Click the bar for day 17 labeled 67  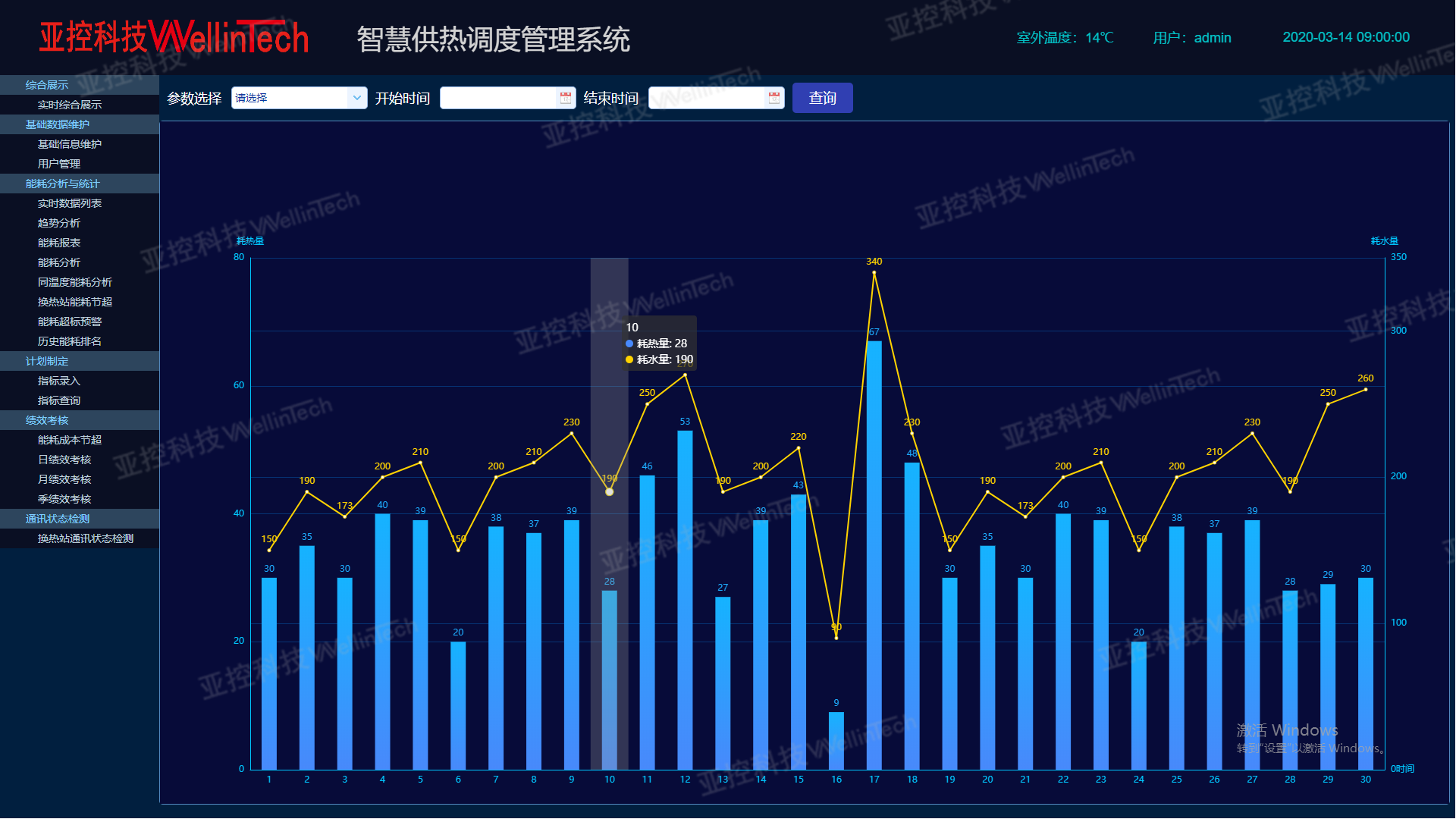point(874,555)
